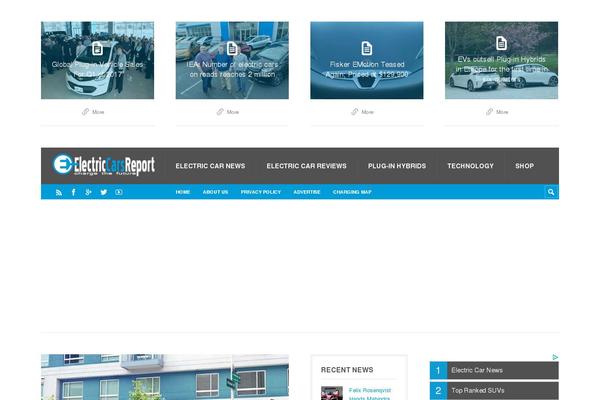Open the RSS feed icon
Screen dimensions: 600x400
[59, 192]
